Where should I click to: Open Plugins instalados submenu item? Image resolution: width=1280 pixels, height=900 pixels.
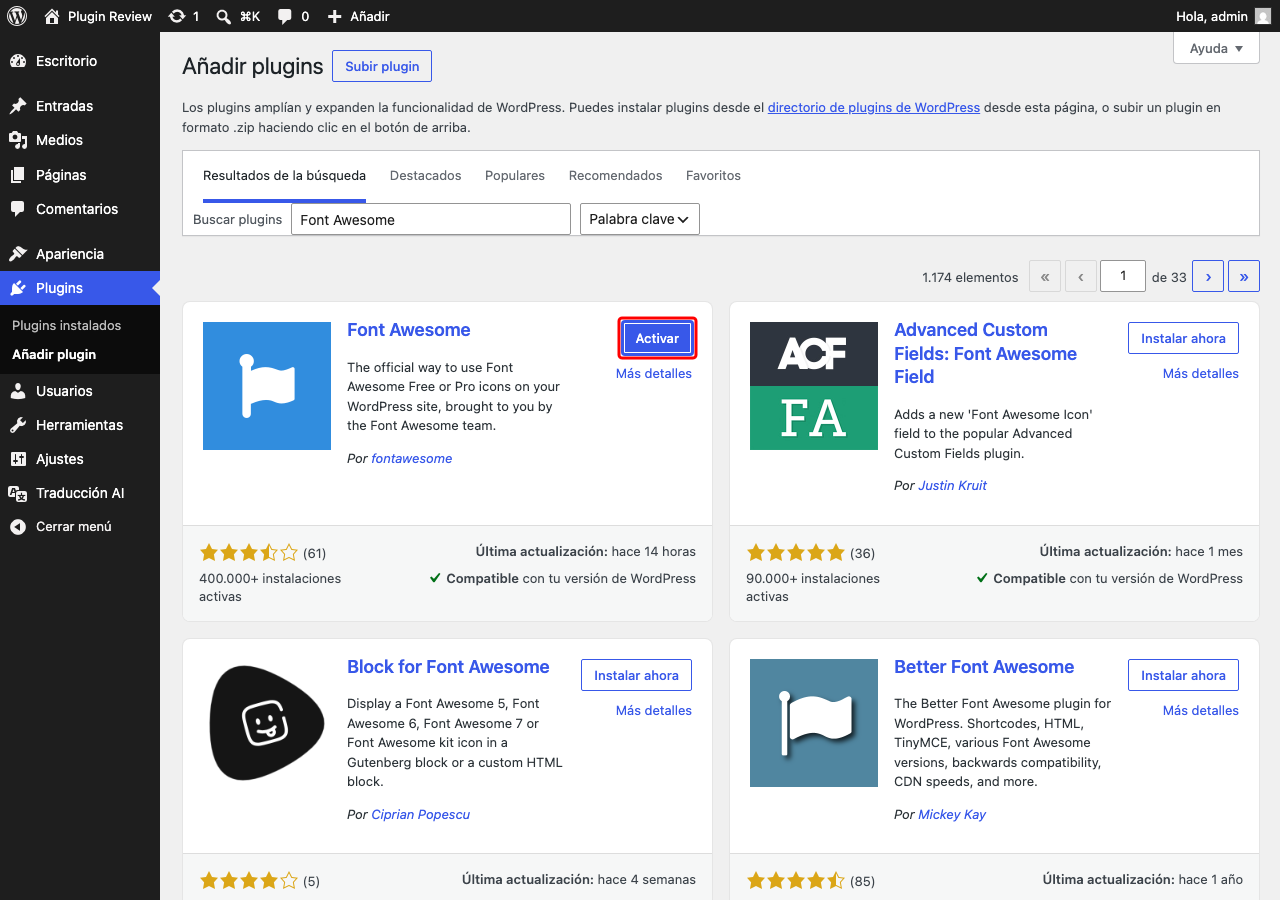(x=66, y=325)
